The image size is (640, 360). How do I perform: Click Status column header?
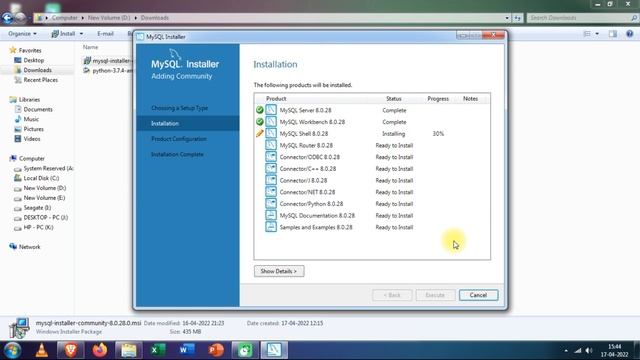393,99
